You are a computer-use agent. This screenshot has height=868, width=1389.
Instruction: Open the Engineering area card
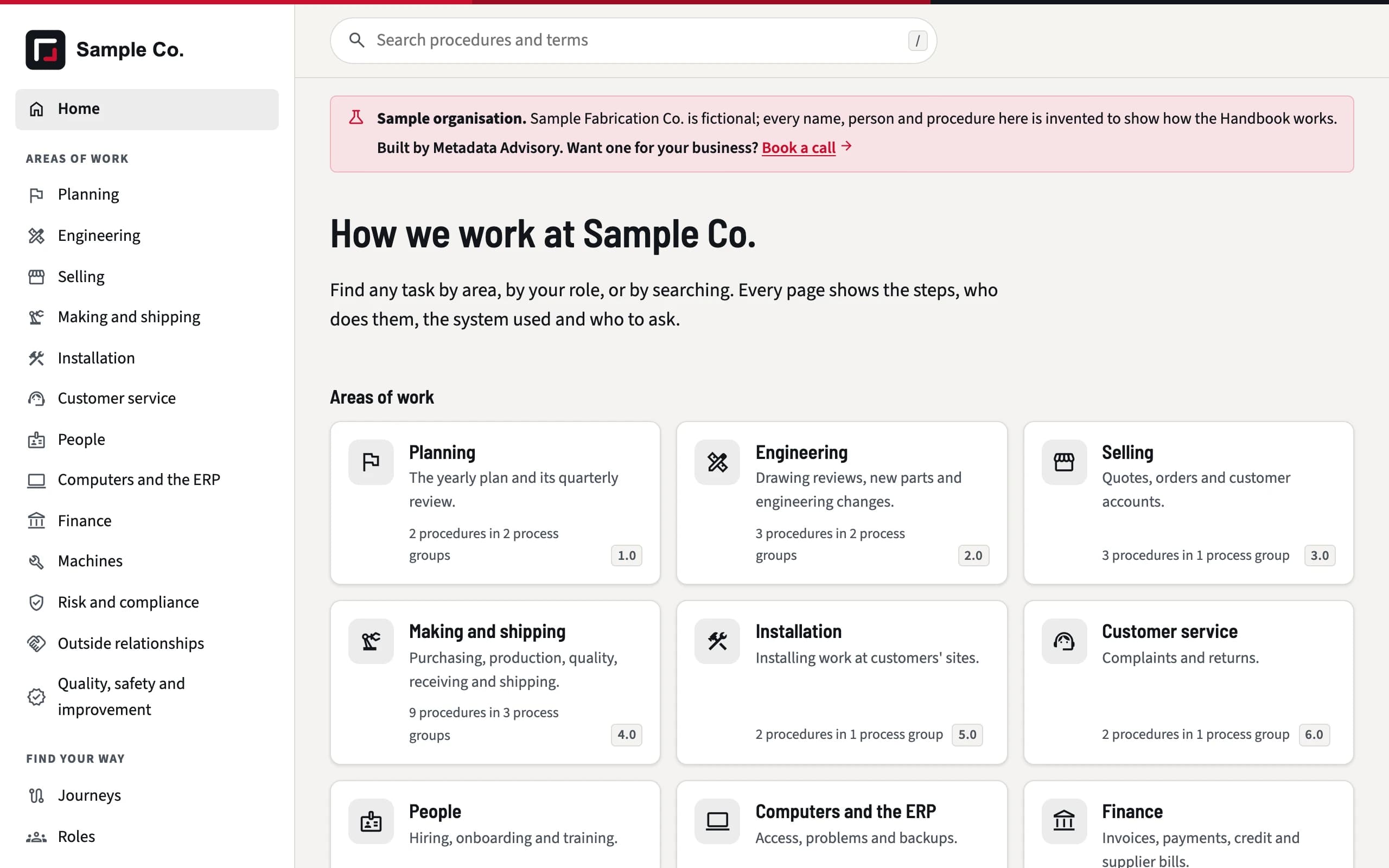point(842,503)
